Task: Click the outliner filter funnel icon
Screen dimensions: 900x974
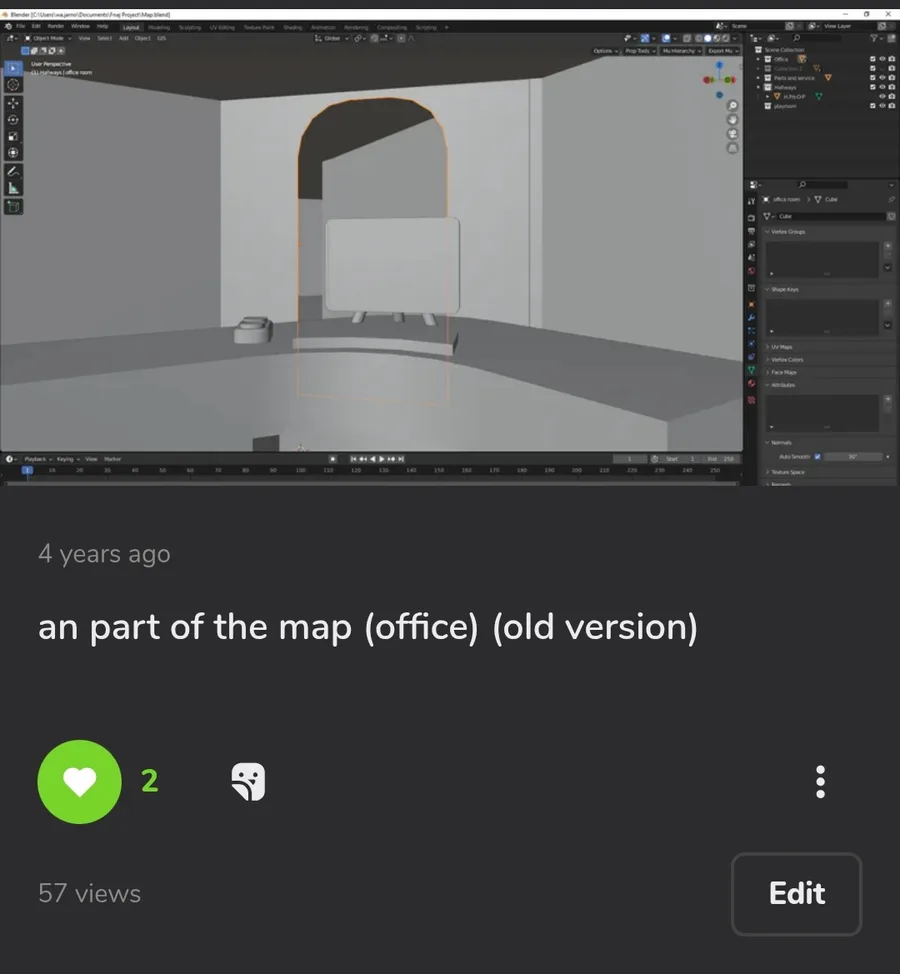Action: click(874, 38)
